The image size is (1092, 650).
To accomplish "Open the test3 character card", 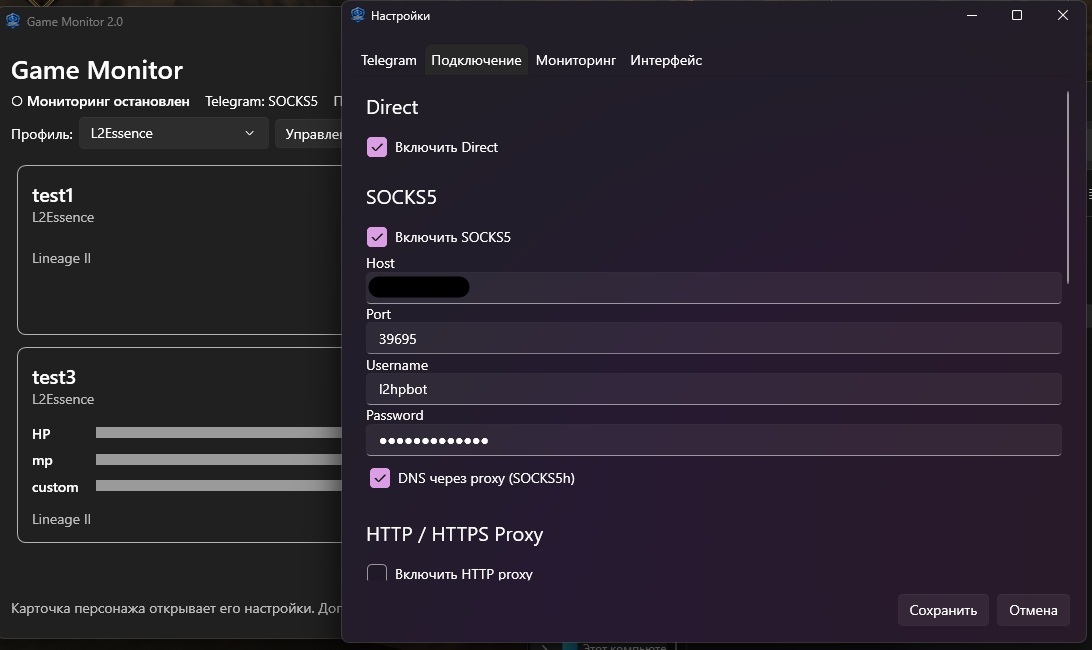I will point(180,444).
